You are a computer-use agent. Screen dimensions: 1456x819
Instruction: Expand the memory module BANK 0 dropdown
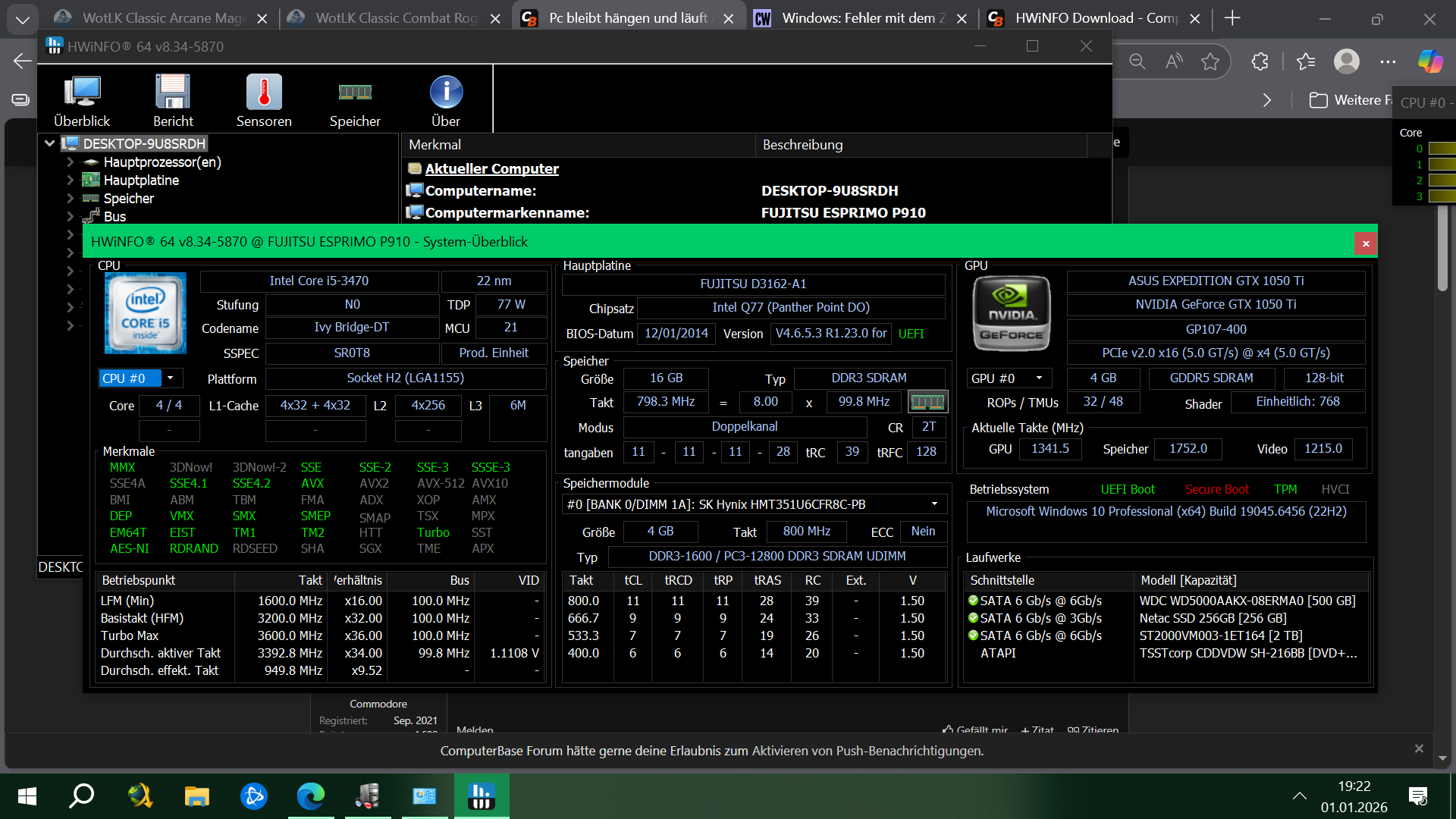coord(934,504)
